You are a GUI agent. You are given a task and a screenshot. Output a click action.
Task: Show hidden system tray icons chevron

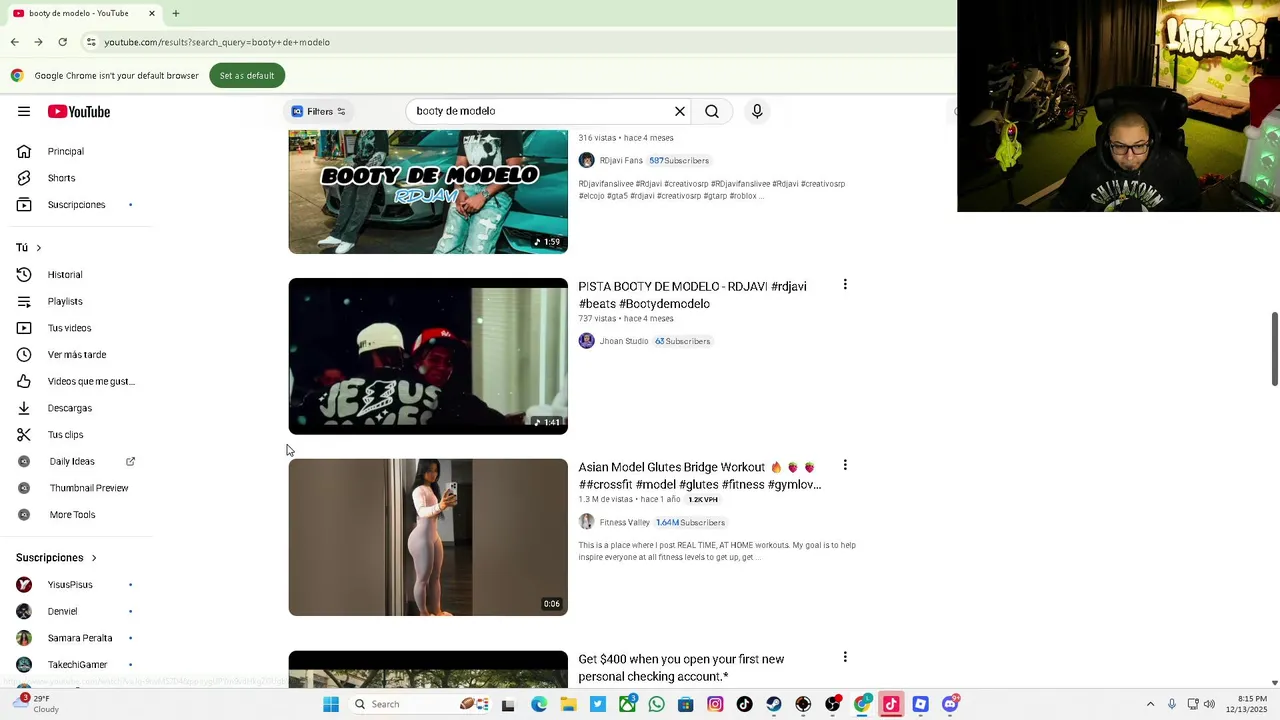coord(1150,704)
